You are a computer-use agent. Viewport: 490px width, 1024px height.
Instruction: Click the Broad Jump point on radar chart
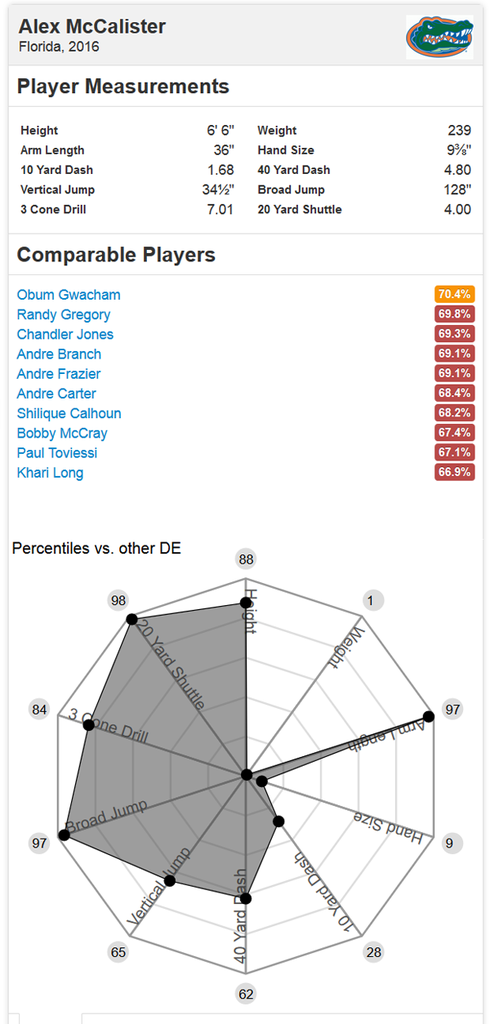coord(63,835)
